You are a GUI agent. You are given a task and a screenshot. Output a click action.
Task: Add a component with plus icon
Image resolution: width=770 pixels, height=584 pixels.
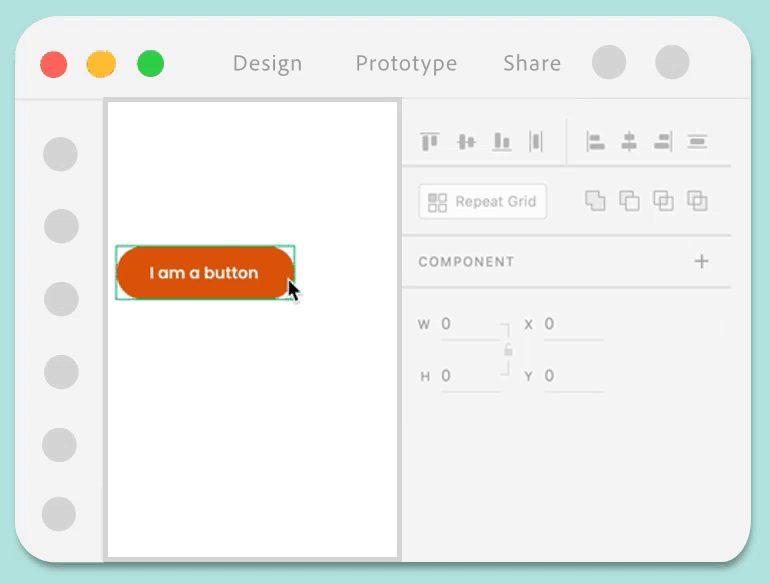coord(702,261)
